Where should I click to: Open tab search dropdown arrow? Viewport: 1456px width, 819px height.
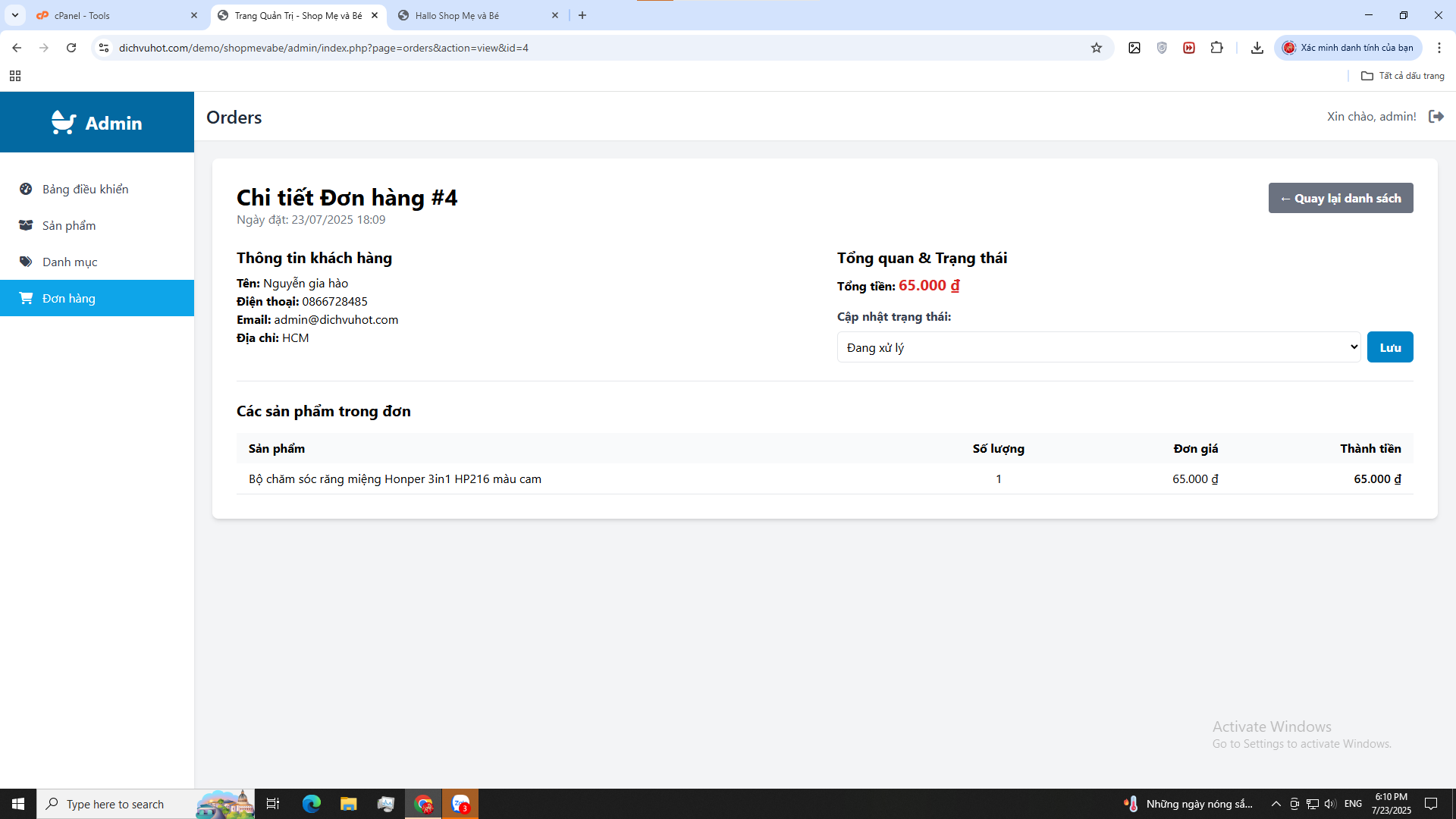pyautogui.click(x=14, y=15)
